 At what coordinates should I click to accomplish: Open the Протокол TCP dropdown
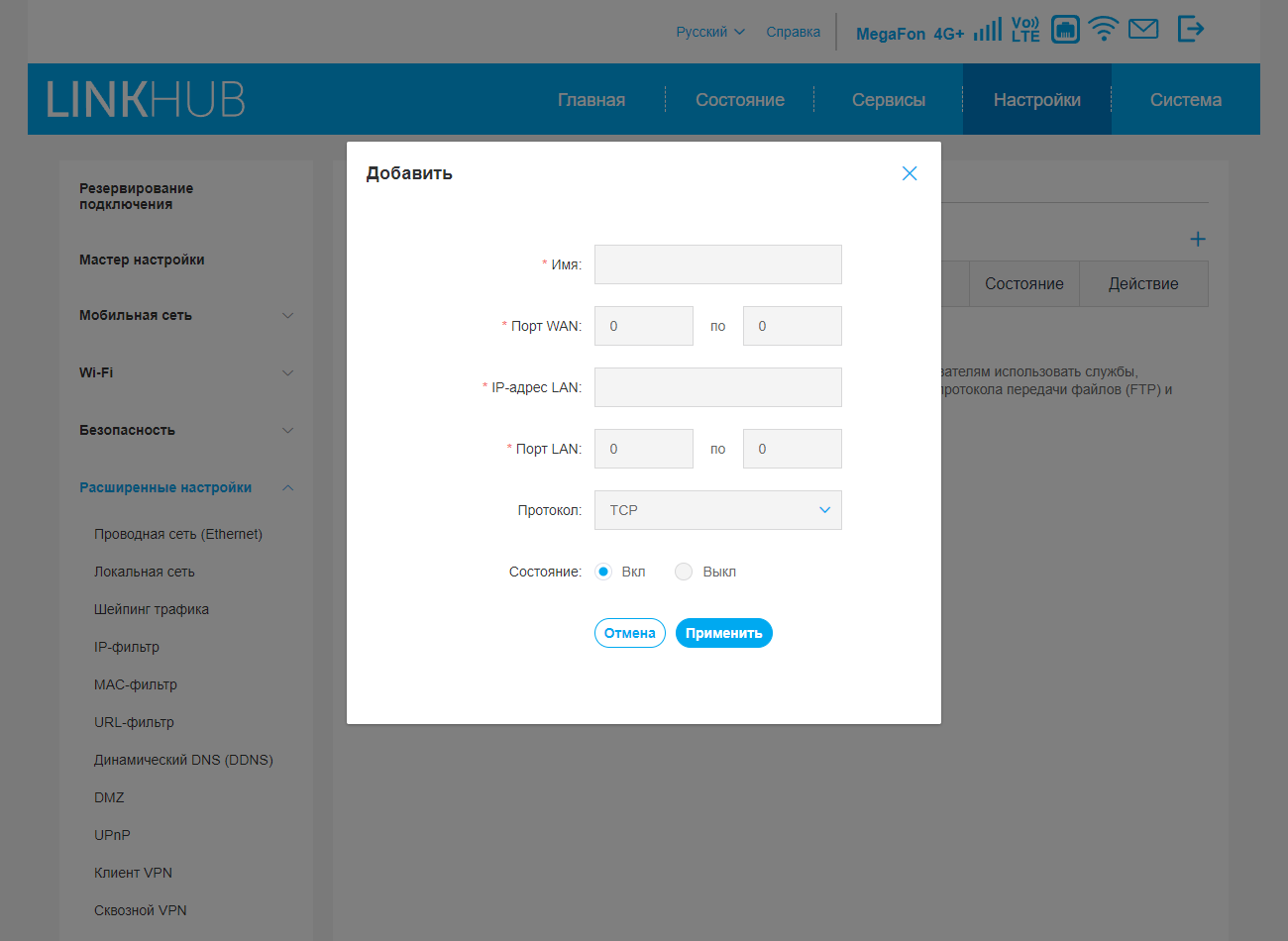tap(718, 510)
